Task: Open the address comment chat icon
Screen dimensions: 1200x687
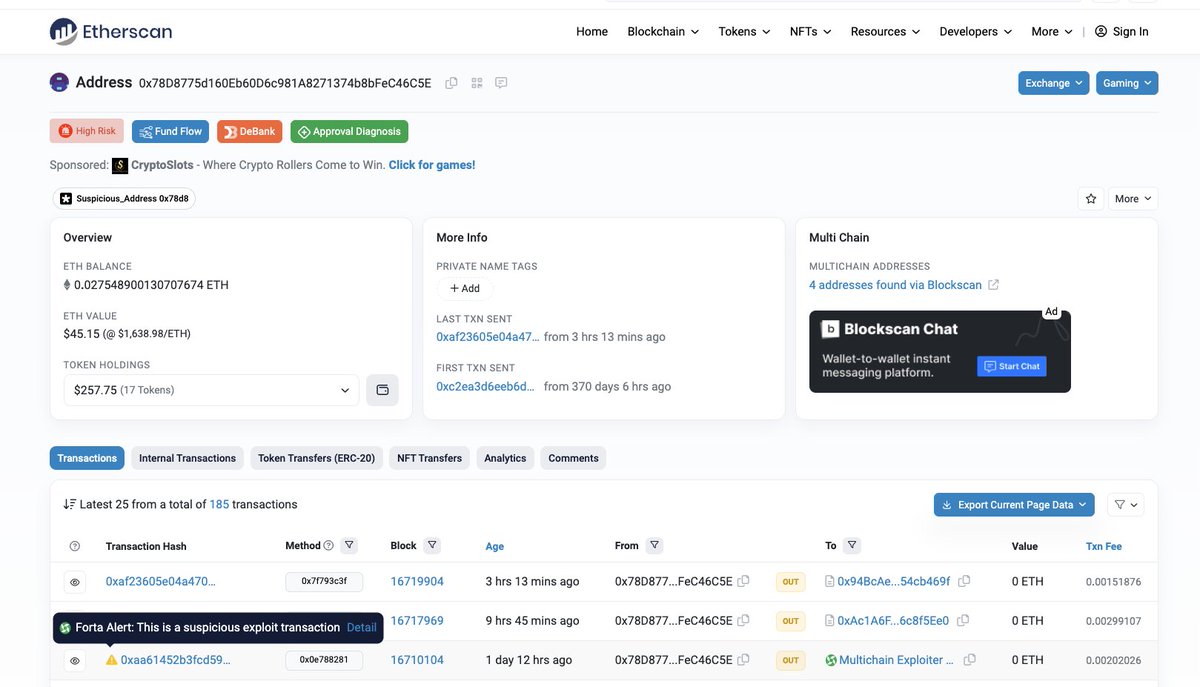Action: tap(502, 83)
